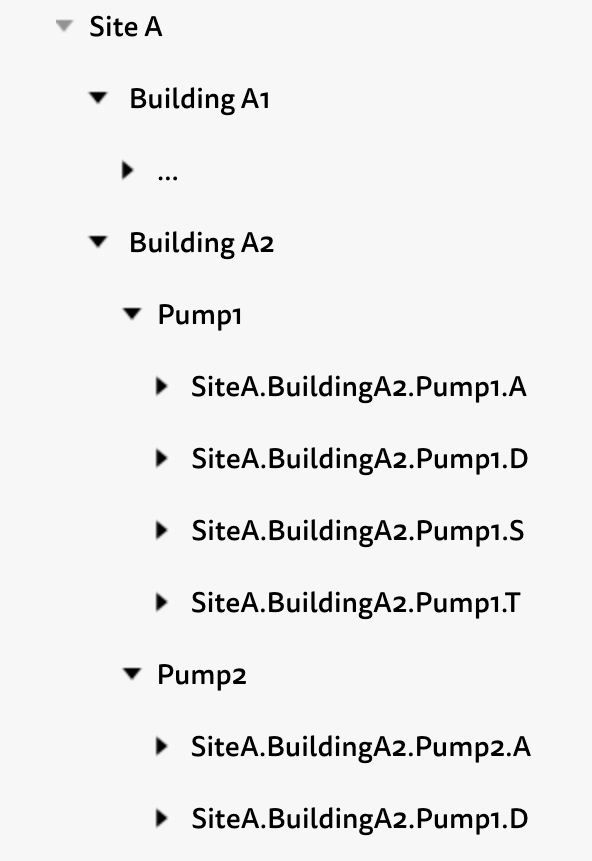Expand arrow beside SiteA.BuildingA2.Pump1.S
The height and width of the screenshot is (861, 592).
coord(161,530)
